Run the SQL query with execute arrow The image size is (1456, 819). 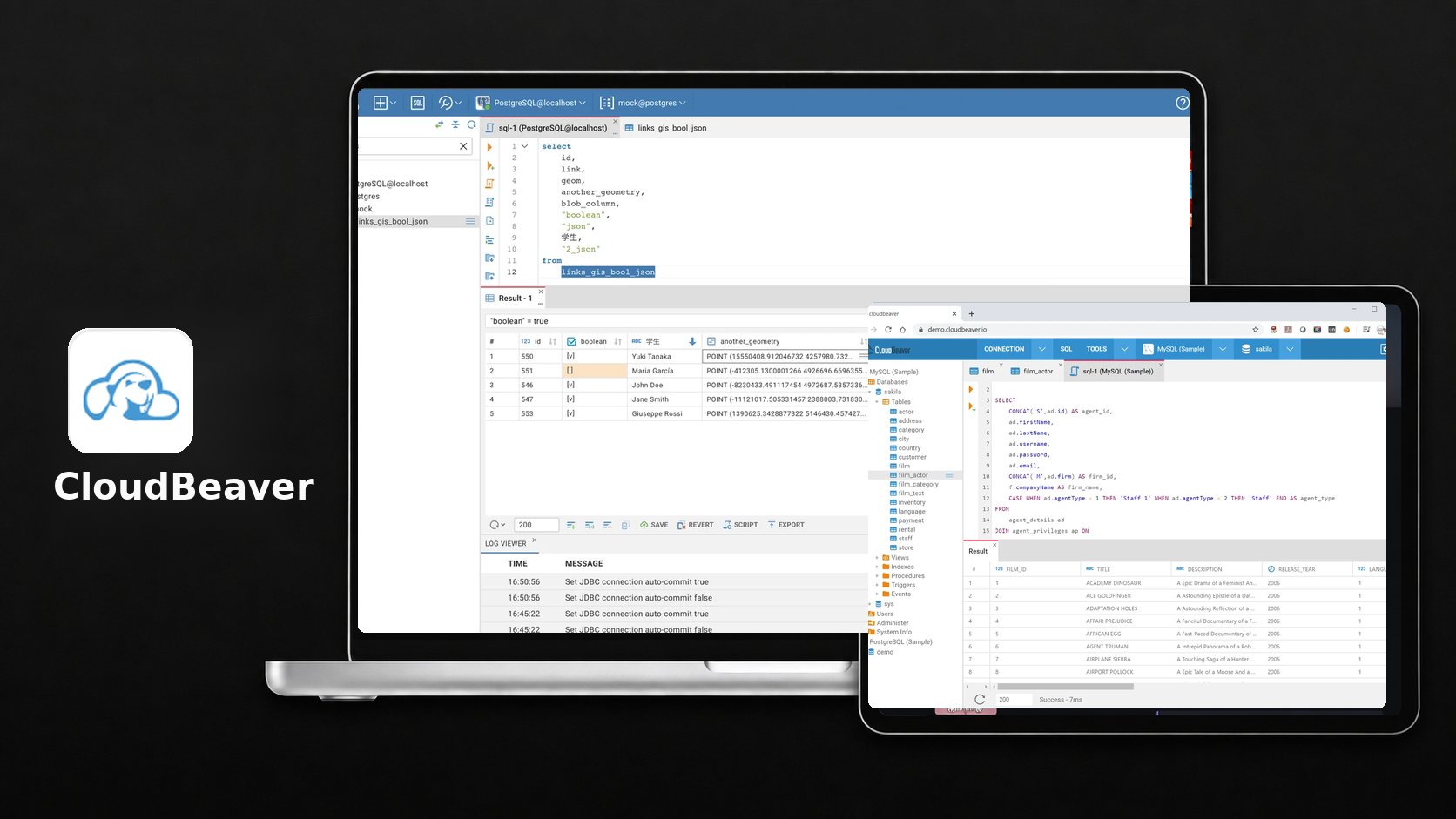(x=489, y=147)
